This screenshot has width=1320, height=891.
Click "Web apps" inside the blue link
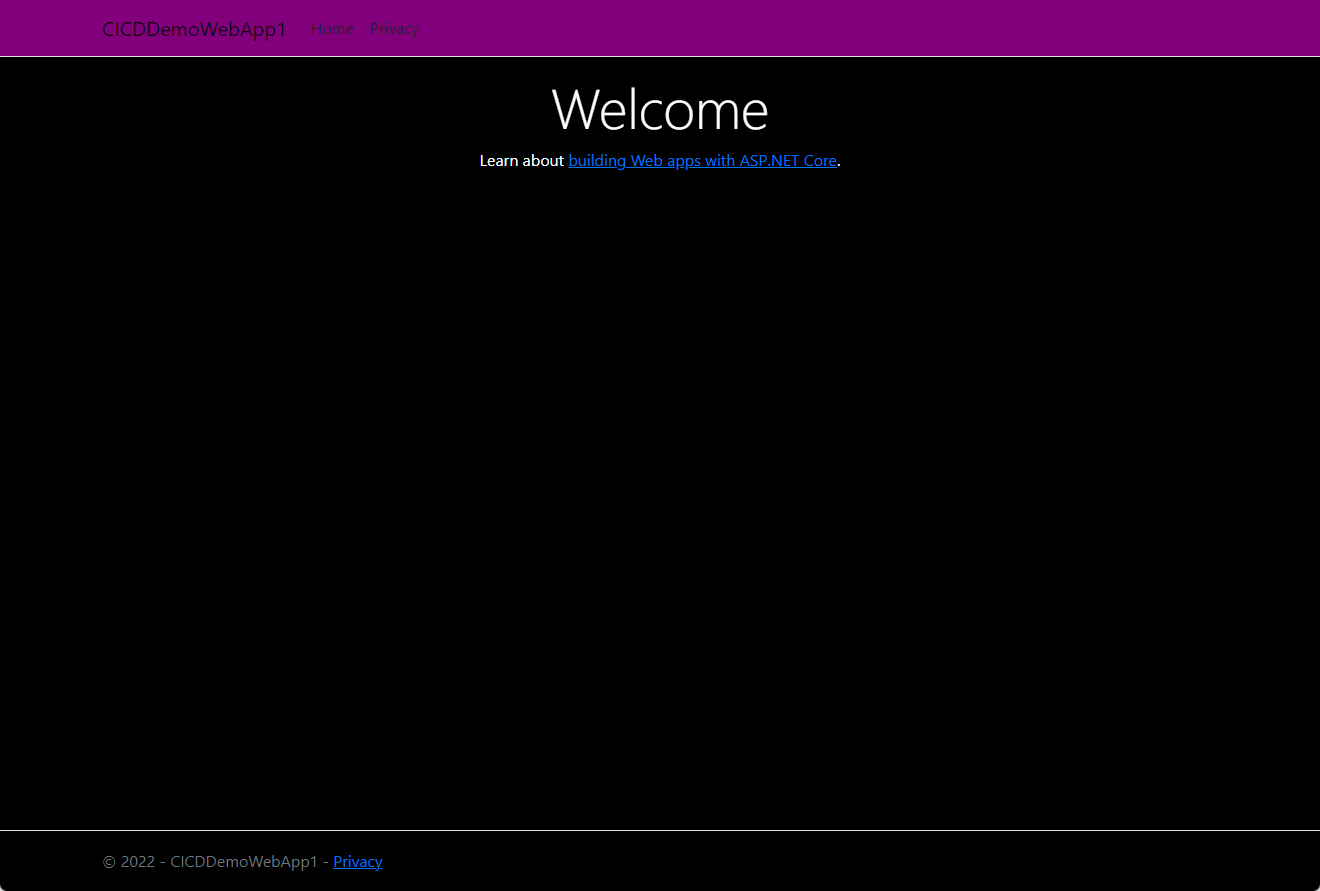(x=665, y=160)
